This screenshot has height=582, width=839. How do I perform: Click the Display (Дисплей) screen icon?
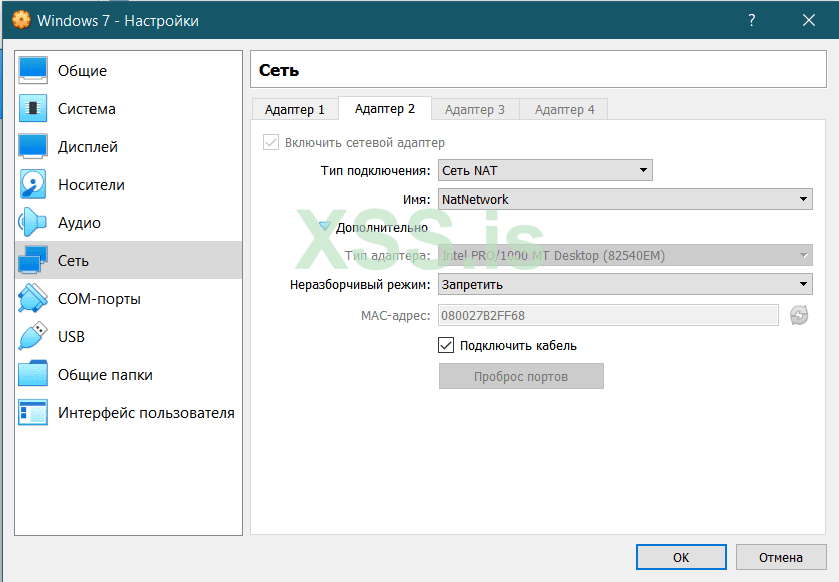(x=33, y=146)
